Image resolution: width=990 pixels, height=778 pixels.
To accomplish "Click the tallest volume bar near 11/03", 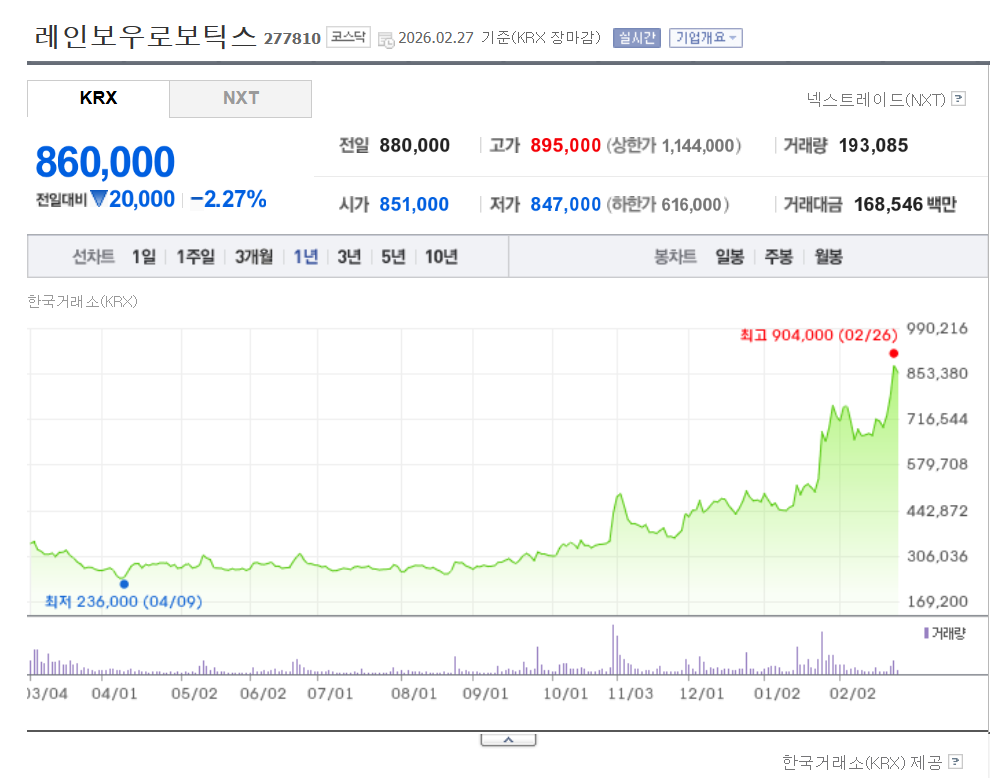I will tap(614, 650).
